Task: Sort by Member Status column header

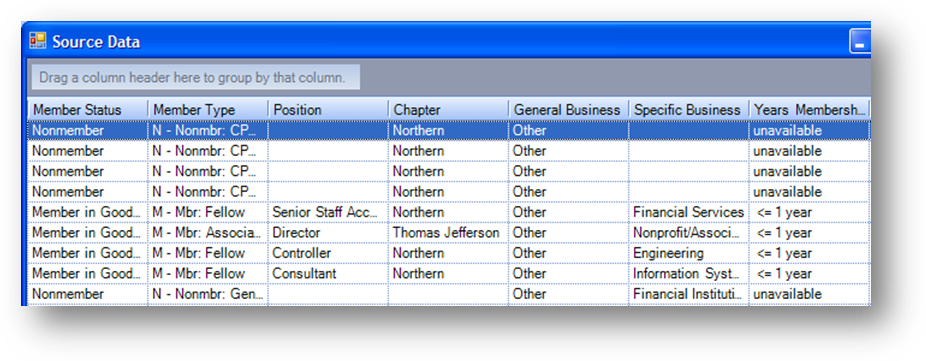Action: coord(87,110)
